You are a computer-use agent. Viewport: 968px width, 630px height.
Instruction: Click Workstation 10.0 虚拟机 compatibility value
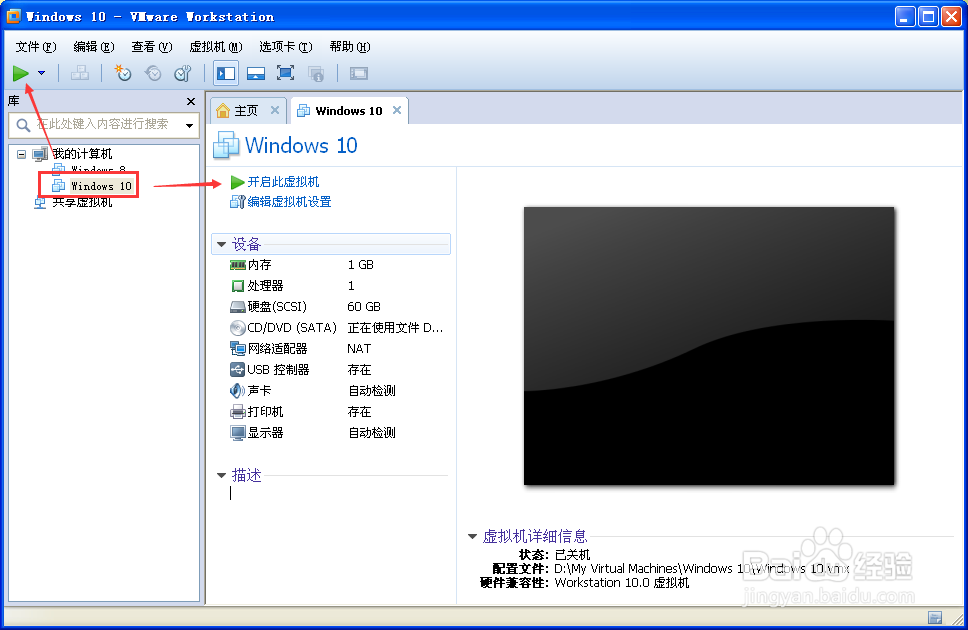click(622, 583)
